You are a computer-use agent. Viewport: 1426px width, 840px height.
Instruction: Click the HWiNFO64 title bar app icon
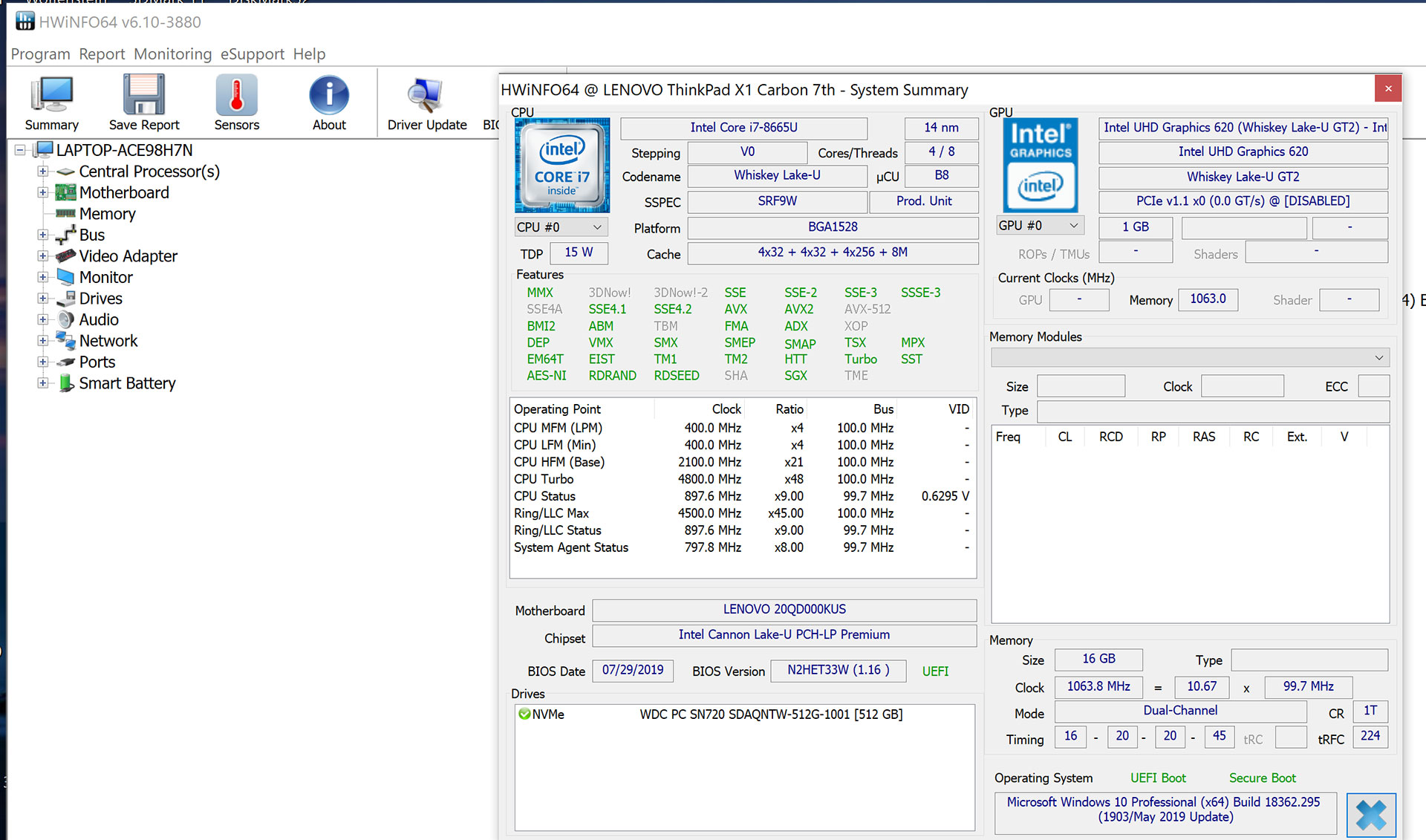(x=25, y=22)
